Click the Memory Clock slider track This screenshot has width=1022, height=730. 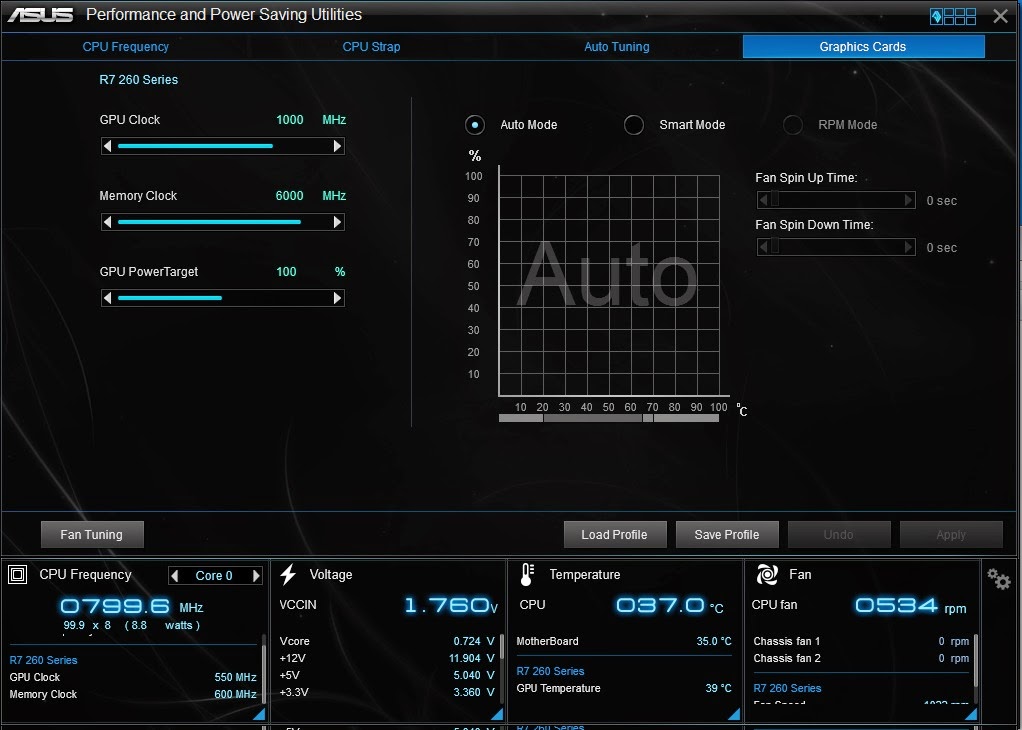coord(223,222)
